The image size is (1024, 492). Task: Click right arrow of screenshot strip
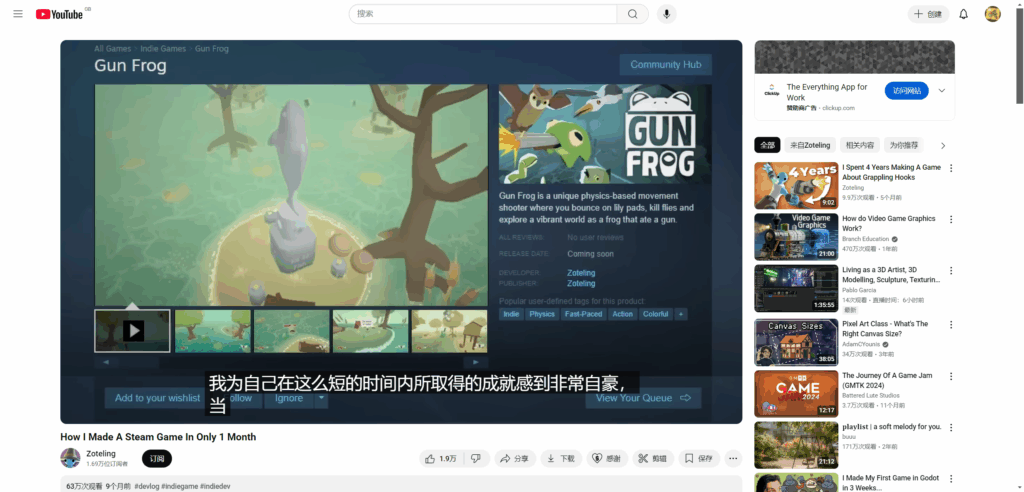(x=475, y=362)
